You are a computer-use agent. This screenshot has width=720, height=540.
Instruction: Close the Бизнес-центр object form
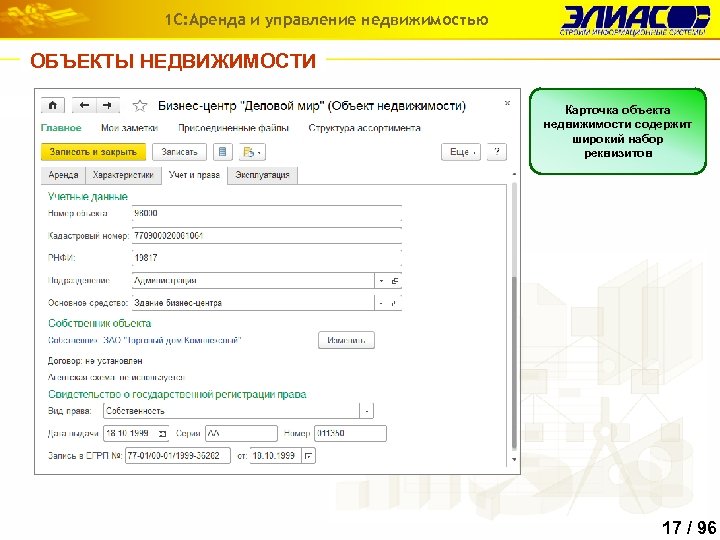pos(507,103)
